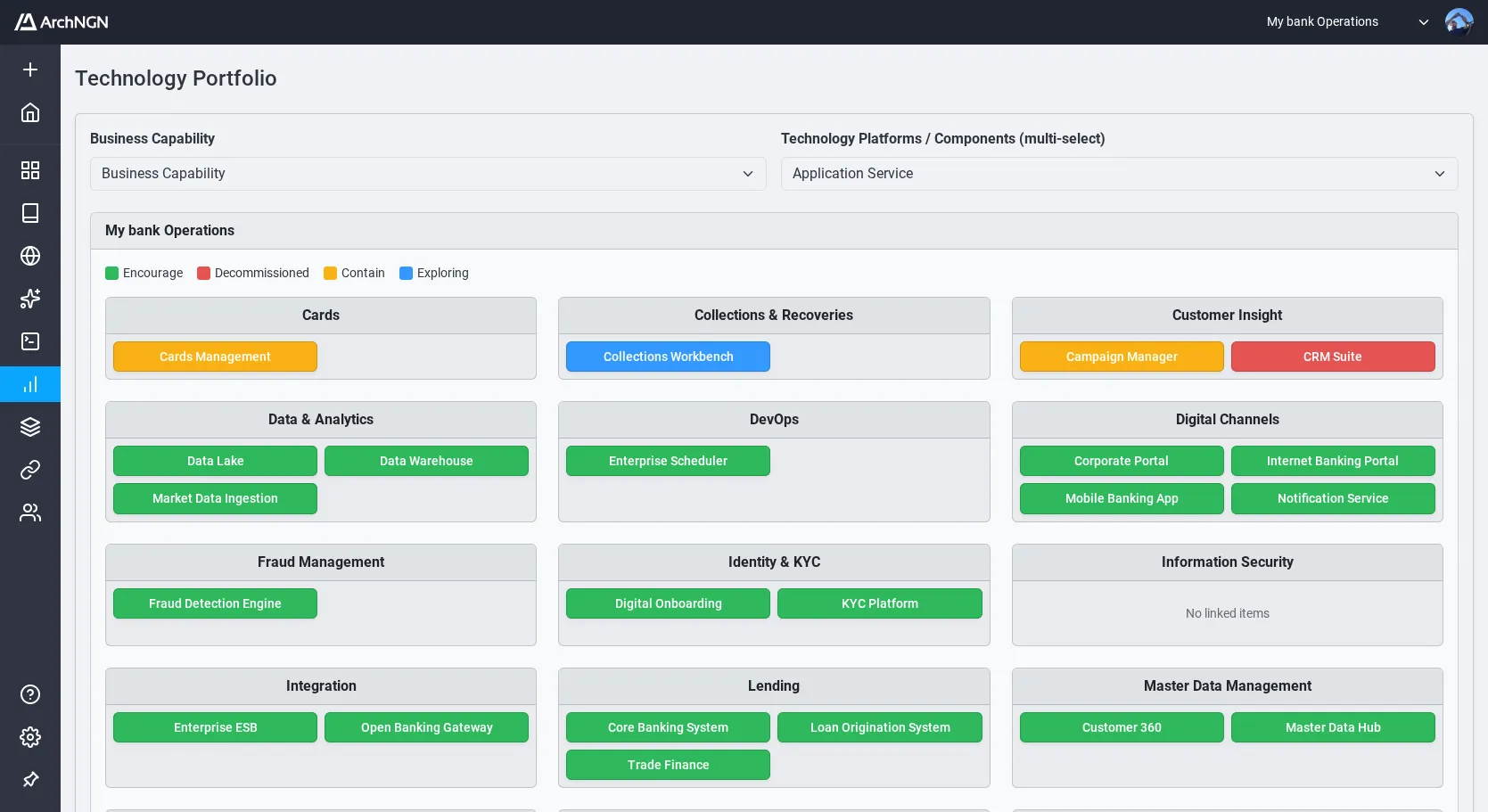Select the CRM Suite button

(x=1332, y=357)
